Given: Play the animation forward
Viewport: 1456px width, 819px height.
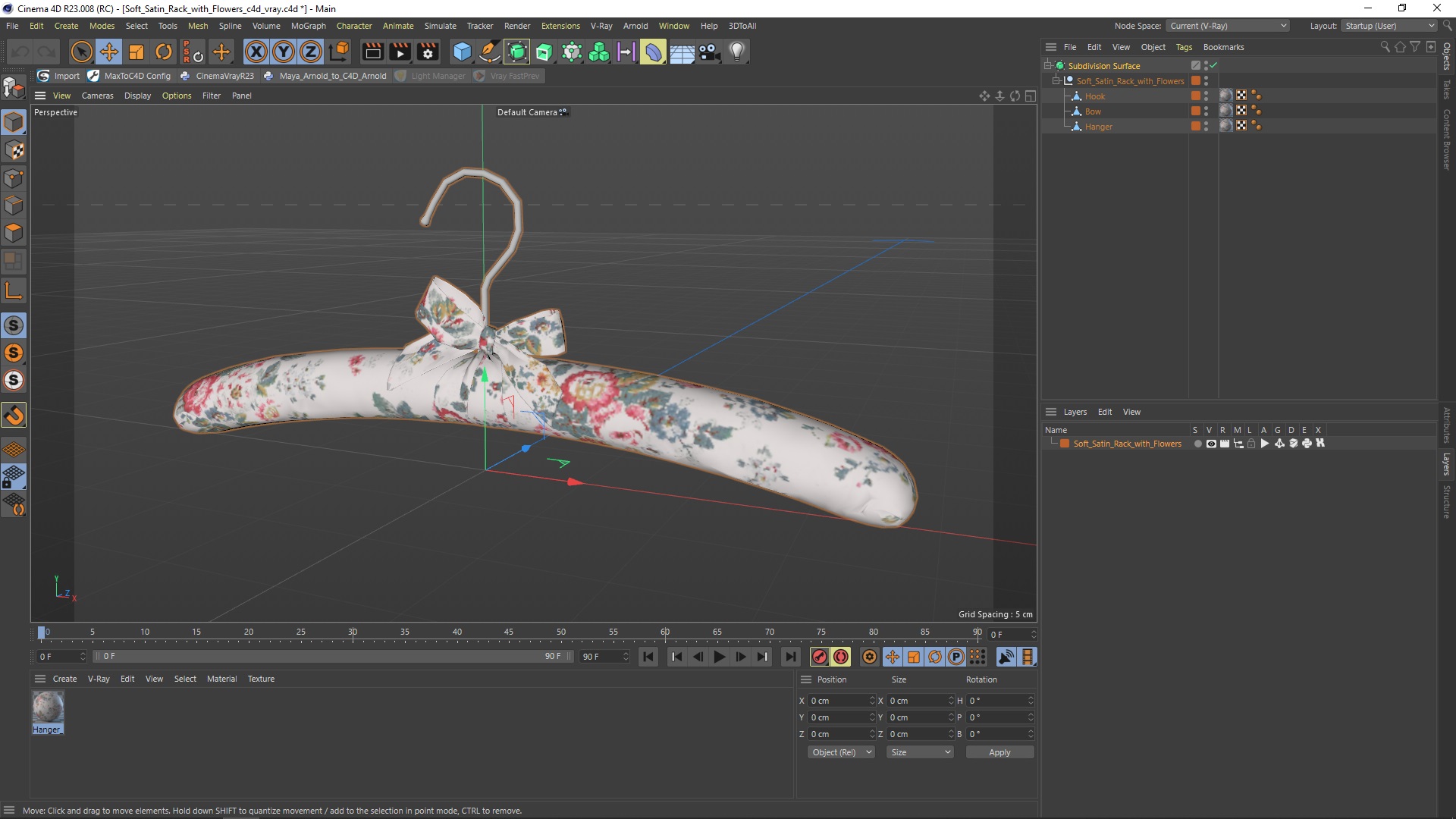Looking at the screenshot, I should point(719,657).
